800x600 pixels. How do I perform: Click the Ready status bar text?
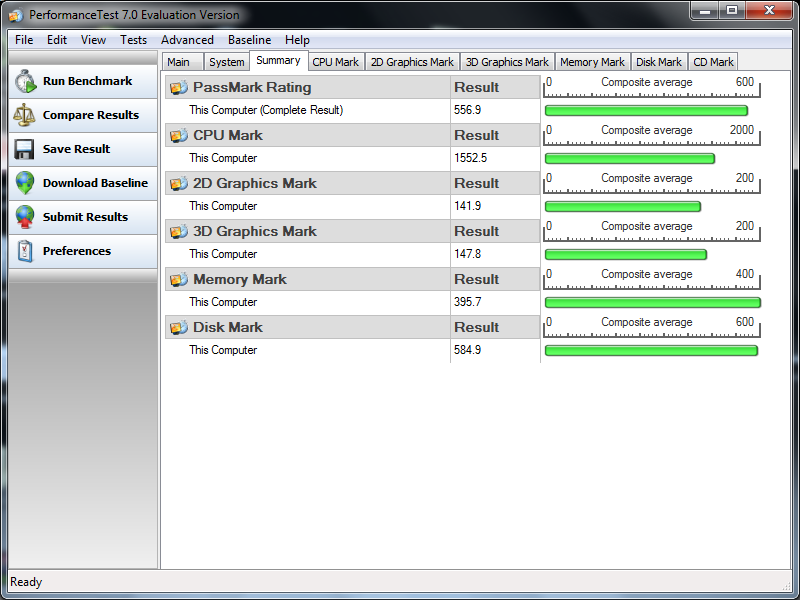coord(26,582)
